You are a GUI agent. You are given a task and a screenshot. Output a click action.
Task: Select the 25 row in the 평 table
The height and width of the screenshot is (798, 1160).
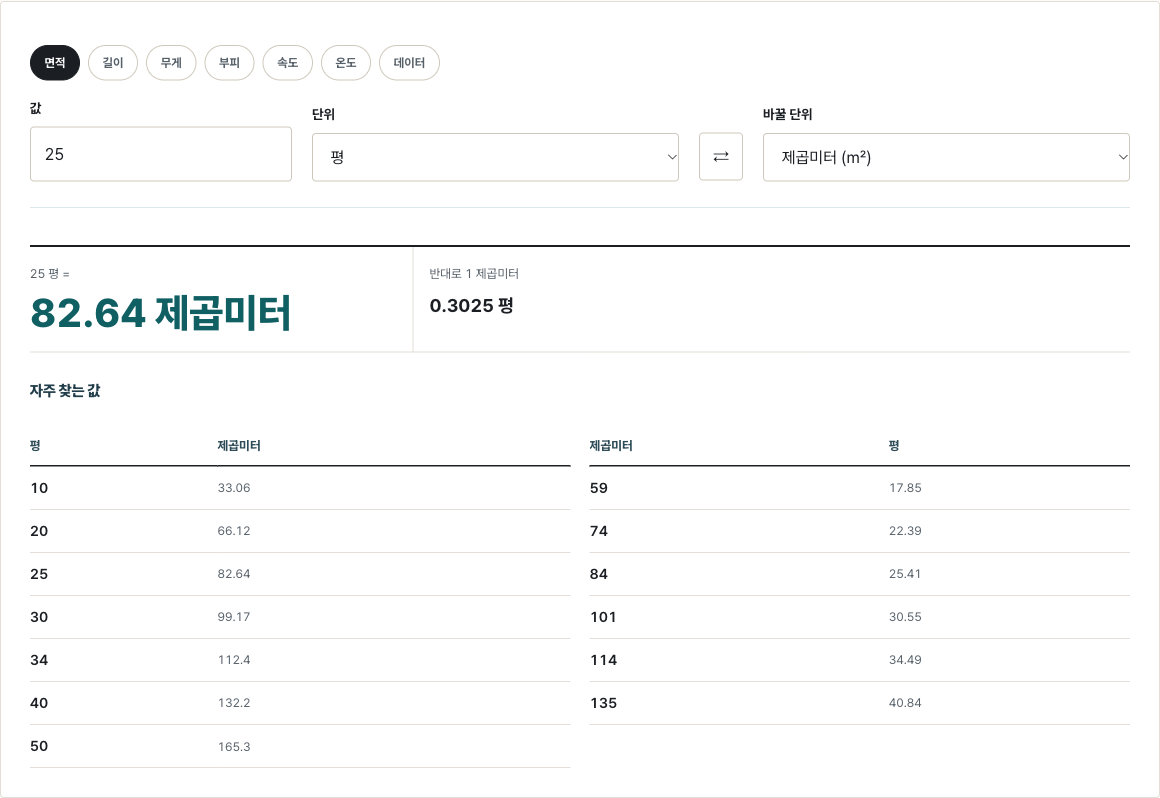pos(39,574)
